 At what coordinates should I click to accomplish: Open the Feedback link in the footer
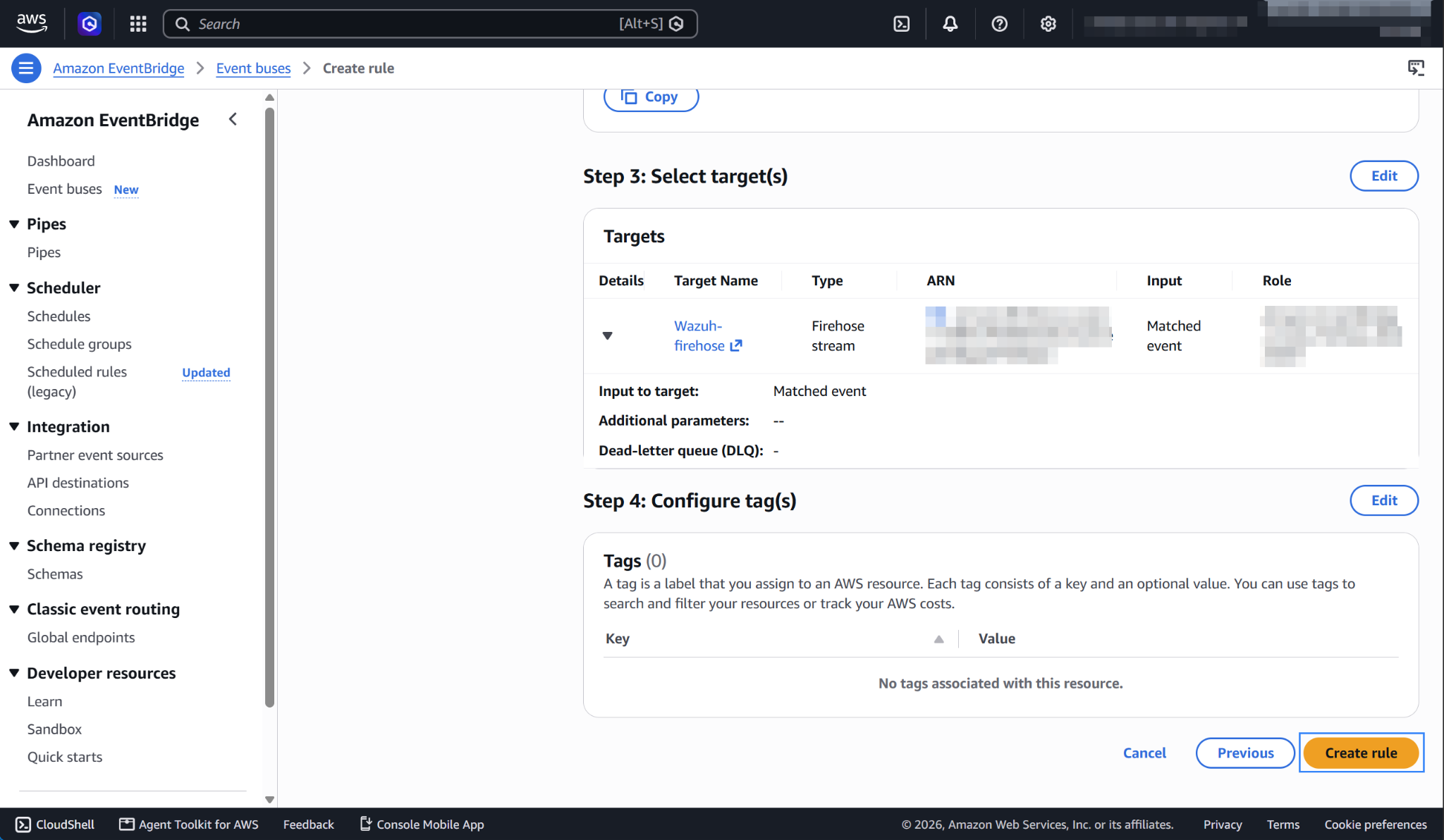click(308, 824)
